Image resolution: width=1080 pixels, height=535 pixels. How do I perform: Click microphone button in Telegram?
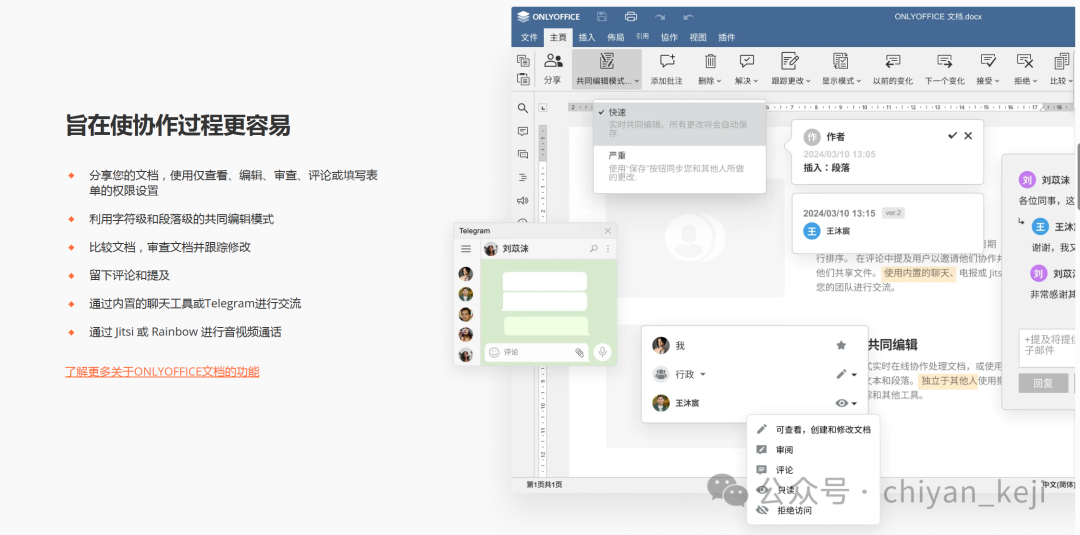pyautogui.click(x=603, y=352)
